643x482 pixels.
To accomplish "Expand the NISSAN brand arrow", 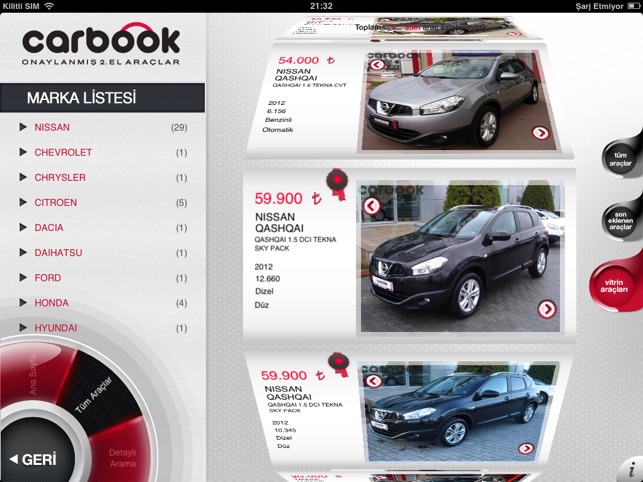I will click(23, 127).
